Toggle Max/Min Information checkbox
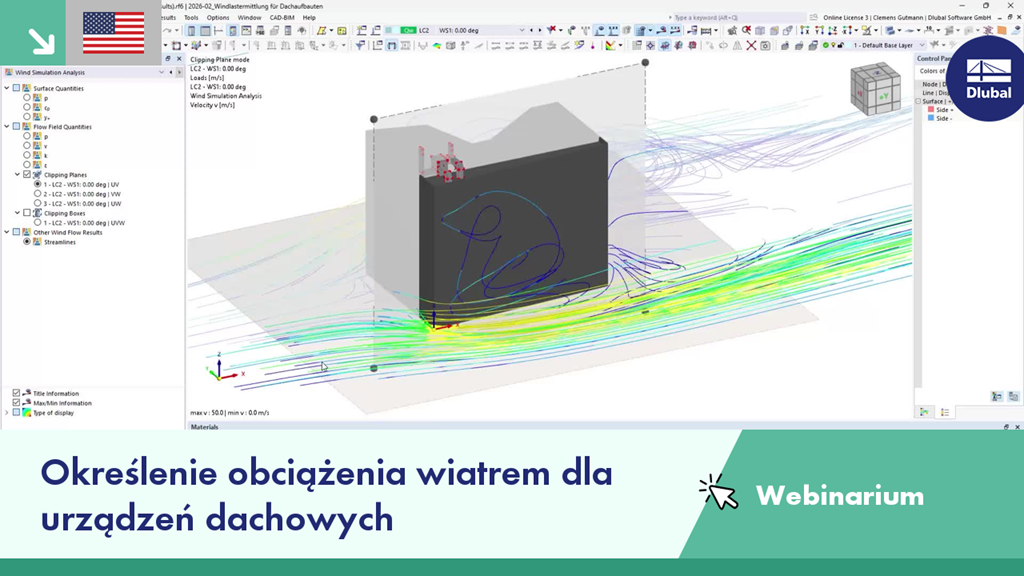Image resolution: width=1024 pixels, height=576 pixels. point(16,403)
